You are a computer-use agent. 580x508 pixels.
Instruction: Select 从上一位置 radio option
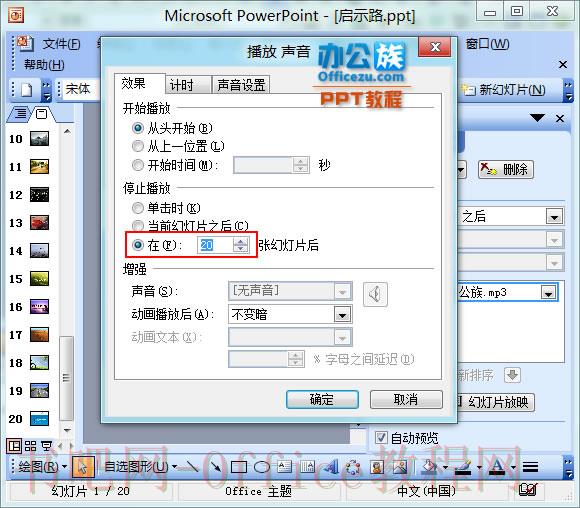(138, 146)
